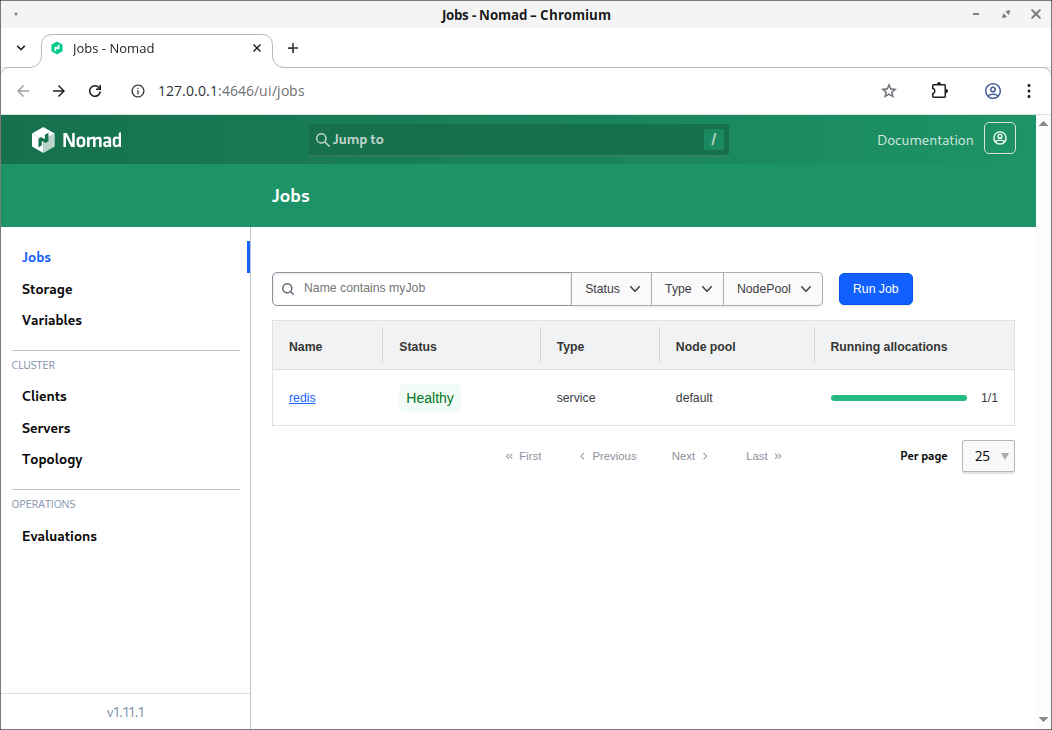
Task: Close the Jobs - Nomad tab
Action: click(x=257, y=48)
